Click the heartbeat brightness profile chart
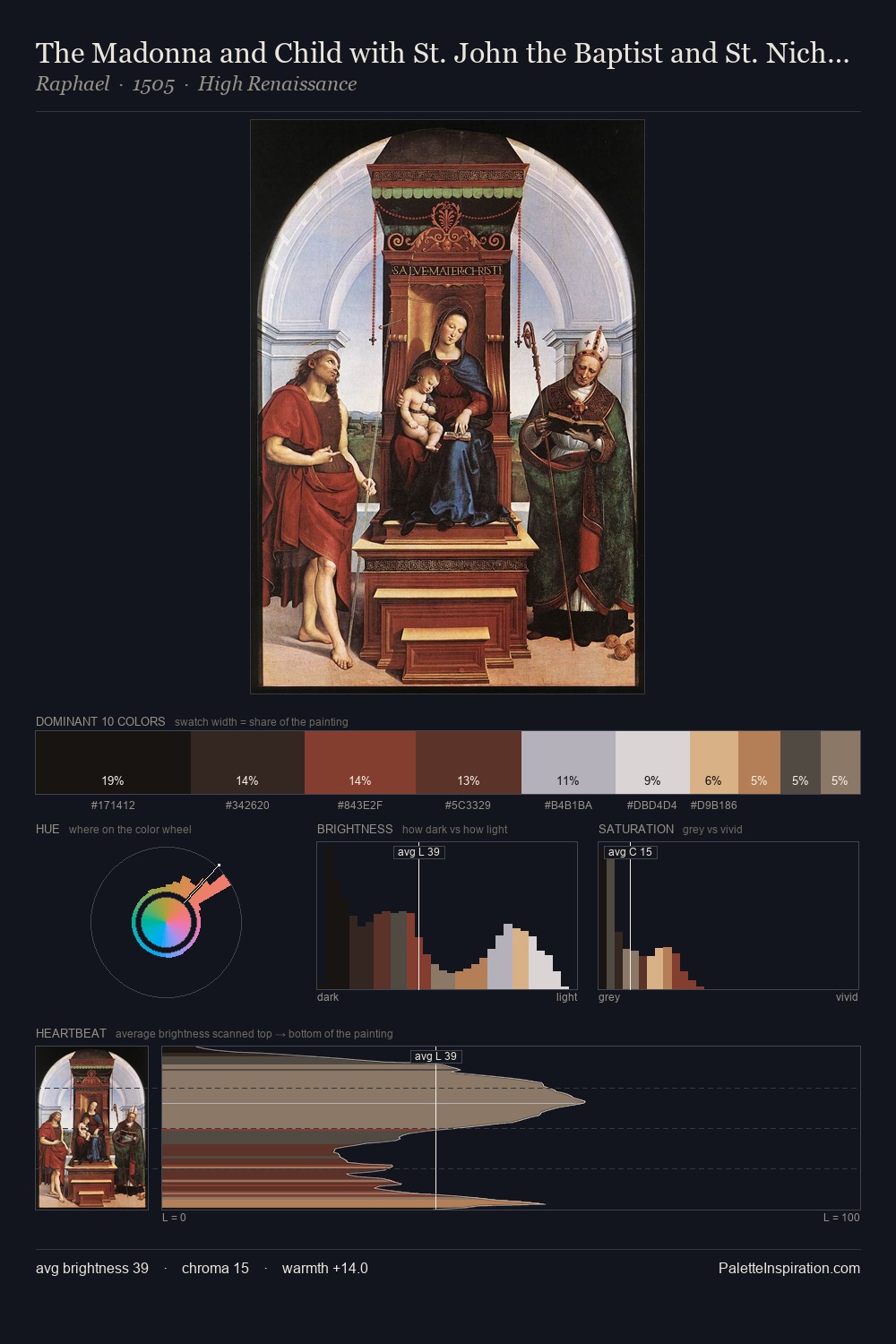Image resolution: width=896 pixels, height=1344 pixels. [511, 1128]
